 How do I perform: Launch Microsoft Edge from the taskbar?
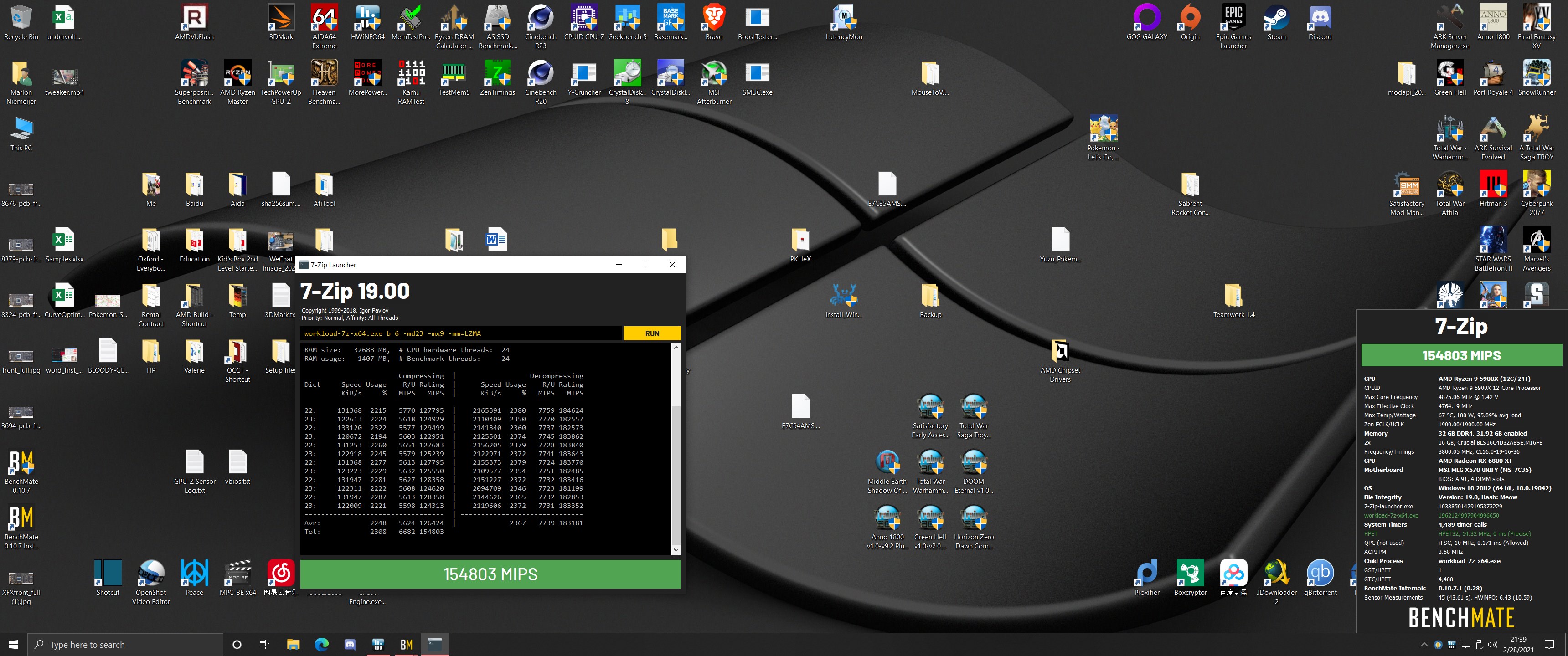point(321,645)
